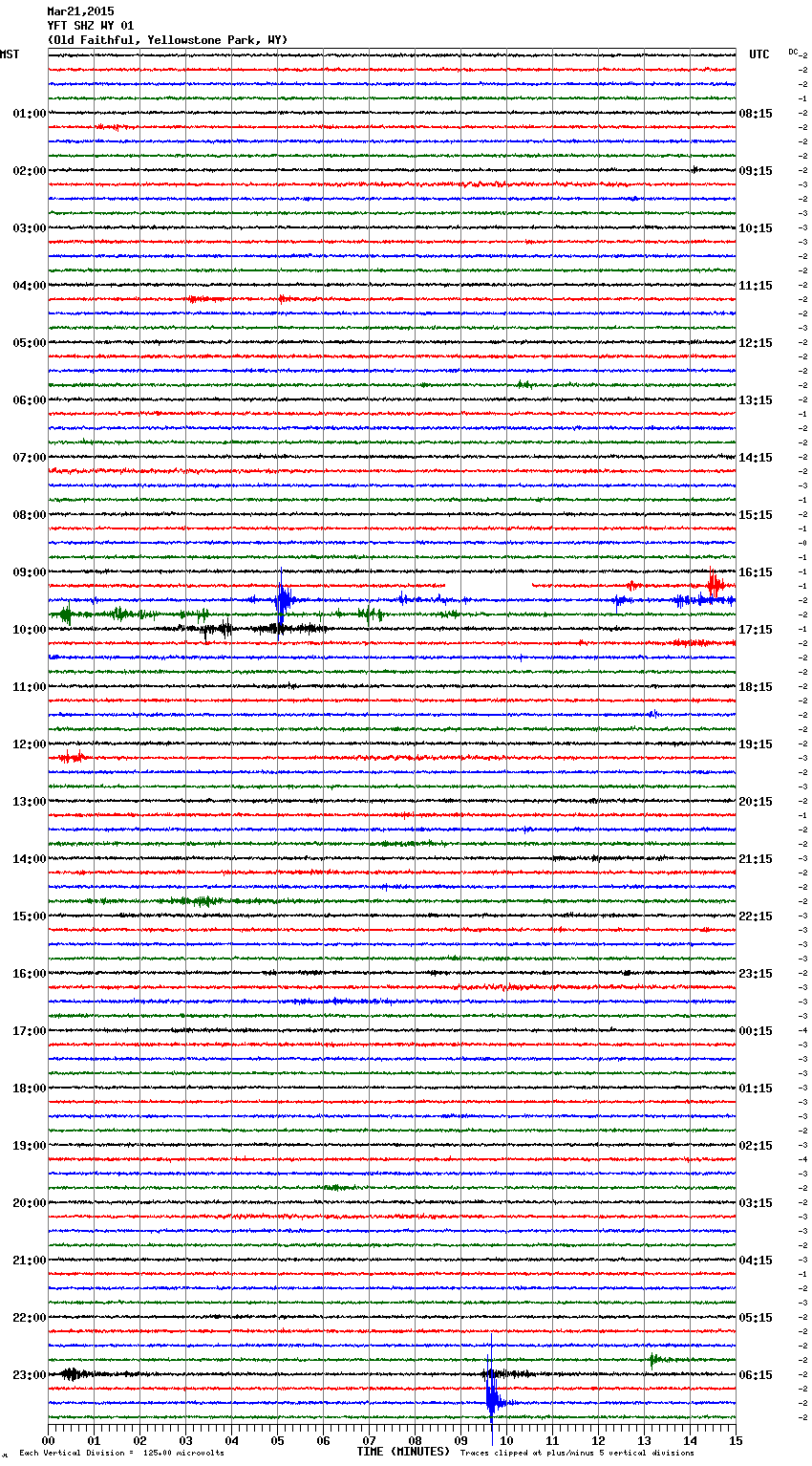Image resolution: width=812 pixels, height=1466 pixels.
Task: Select the 22:00 MST time label
Action: [30, 1318]
